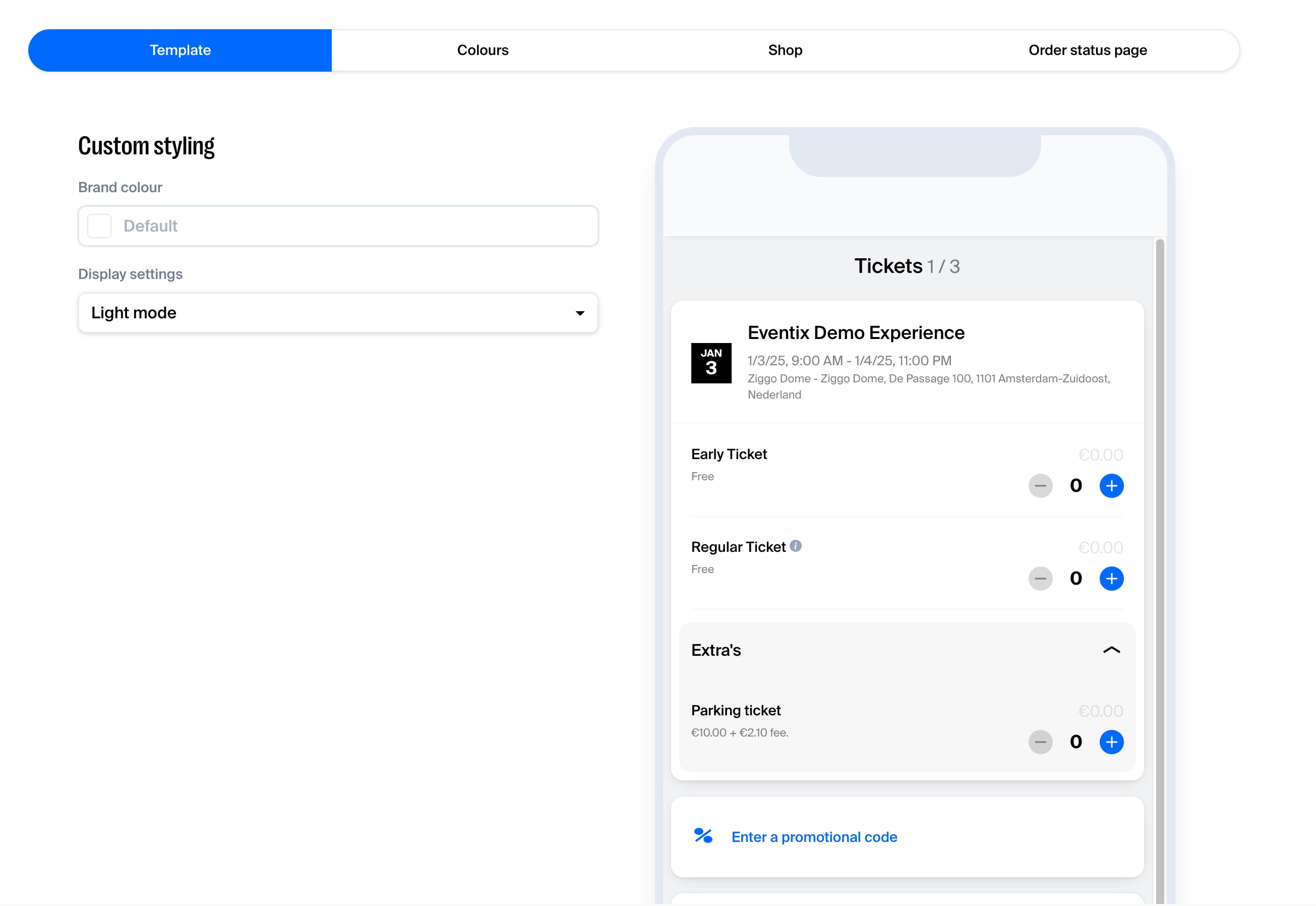The height and width of the screenshot is (906, 1316).
Task: Collapse the Extra's section chevron
Action: (1111, 650)
